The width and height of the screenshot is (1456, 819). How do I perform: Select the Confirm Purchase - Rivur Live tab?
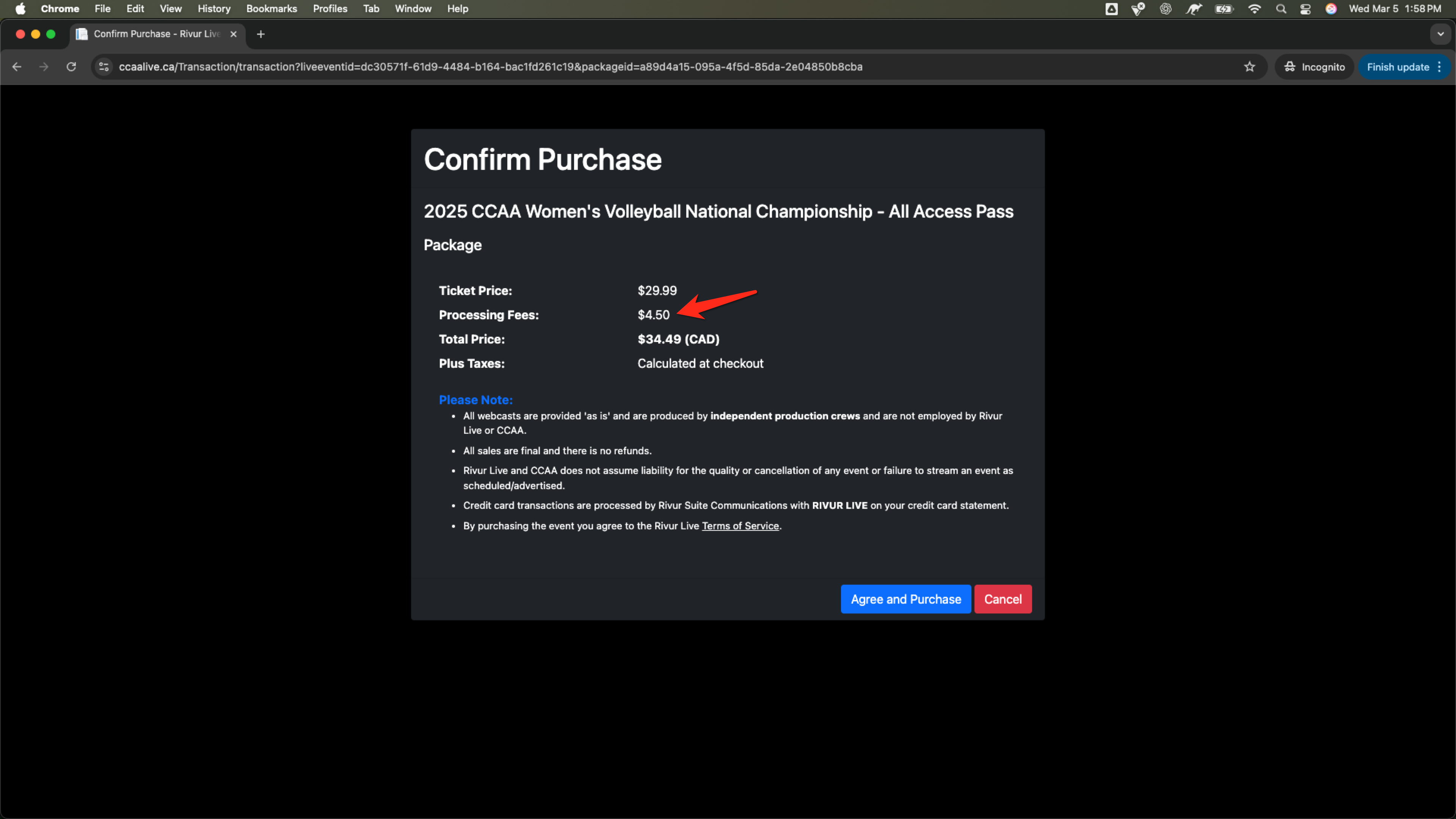click(157, 34)
